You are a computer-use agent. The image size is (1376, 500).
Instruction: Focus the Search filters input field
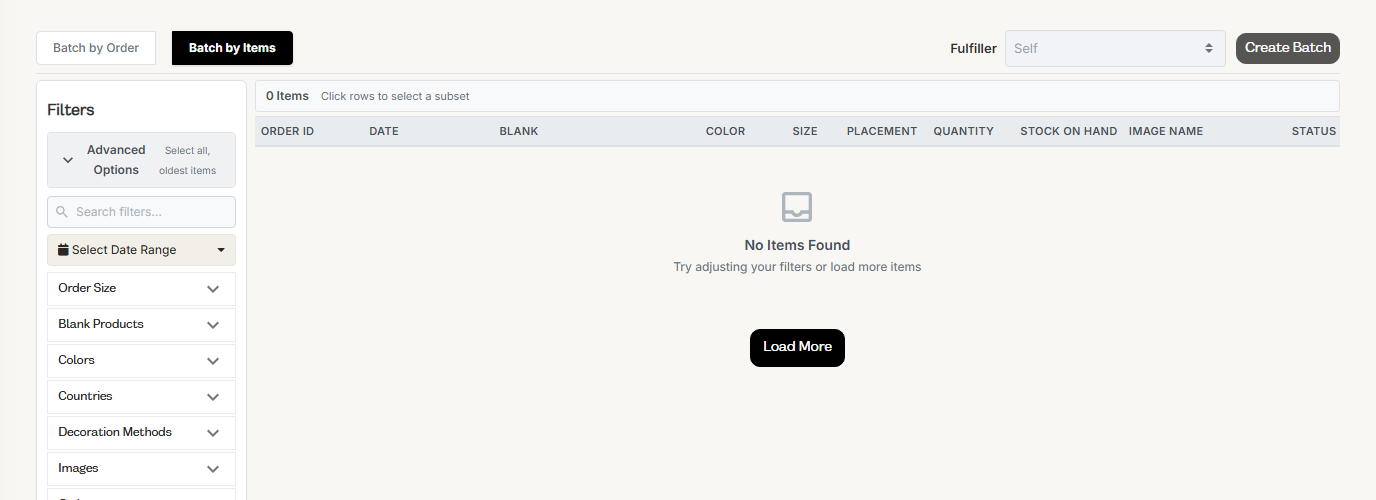(x=141, y=212)
